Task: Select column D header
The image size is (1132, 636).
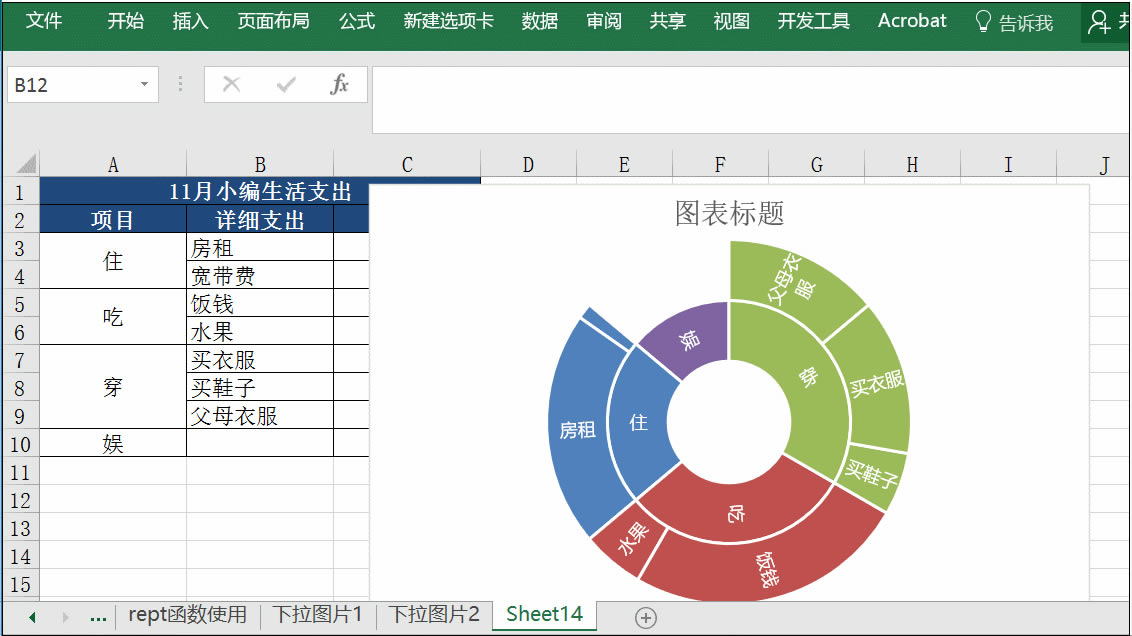Action: coord(528,165)
